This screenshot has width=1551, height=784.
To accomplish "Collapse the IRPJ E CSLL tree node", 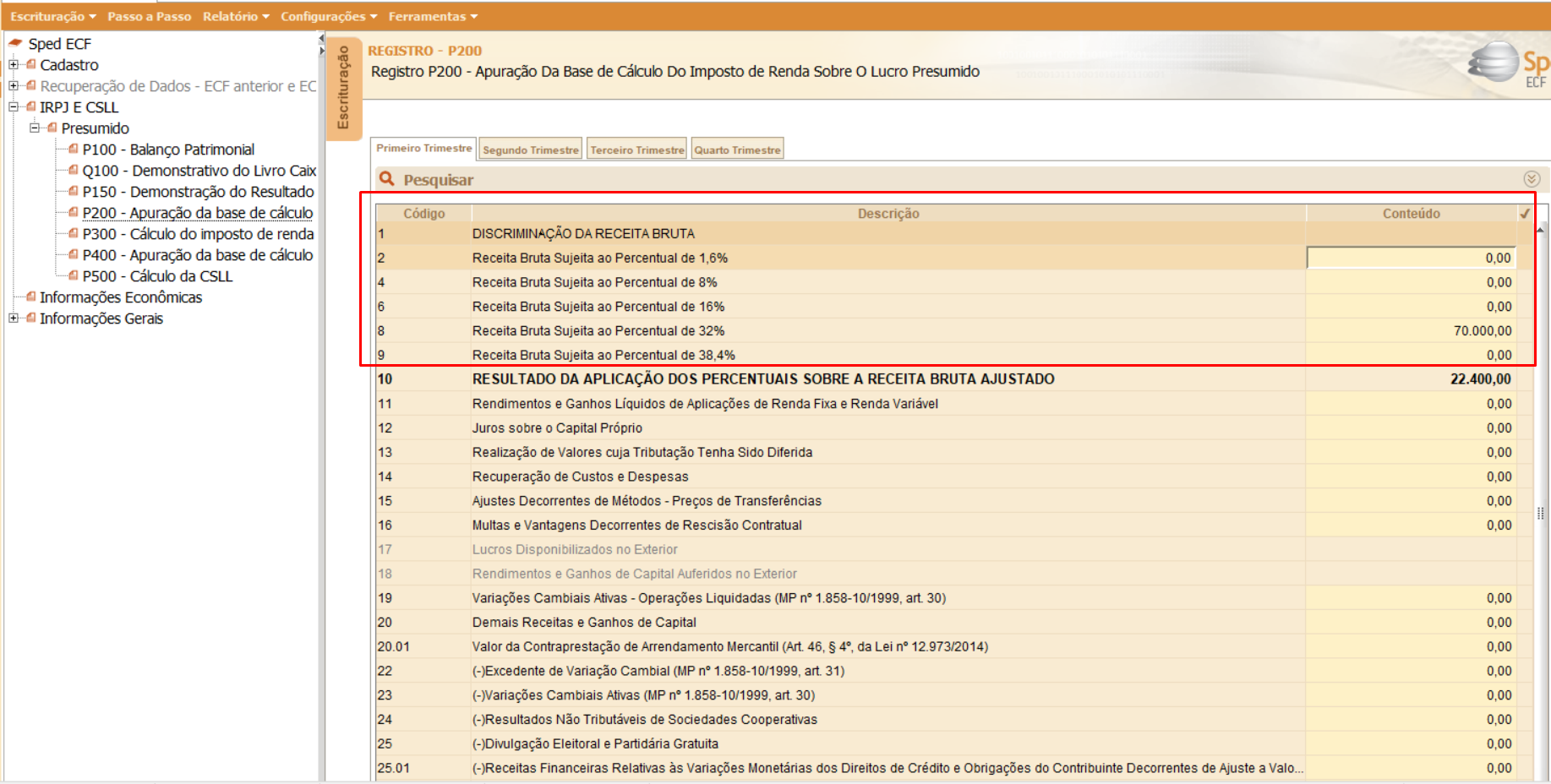I will 14,106.
